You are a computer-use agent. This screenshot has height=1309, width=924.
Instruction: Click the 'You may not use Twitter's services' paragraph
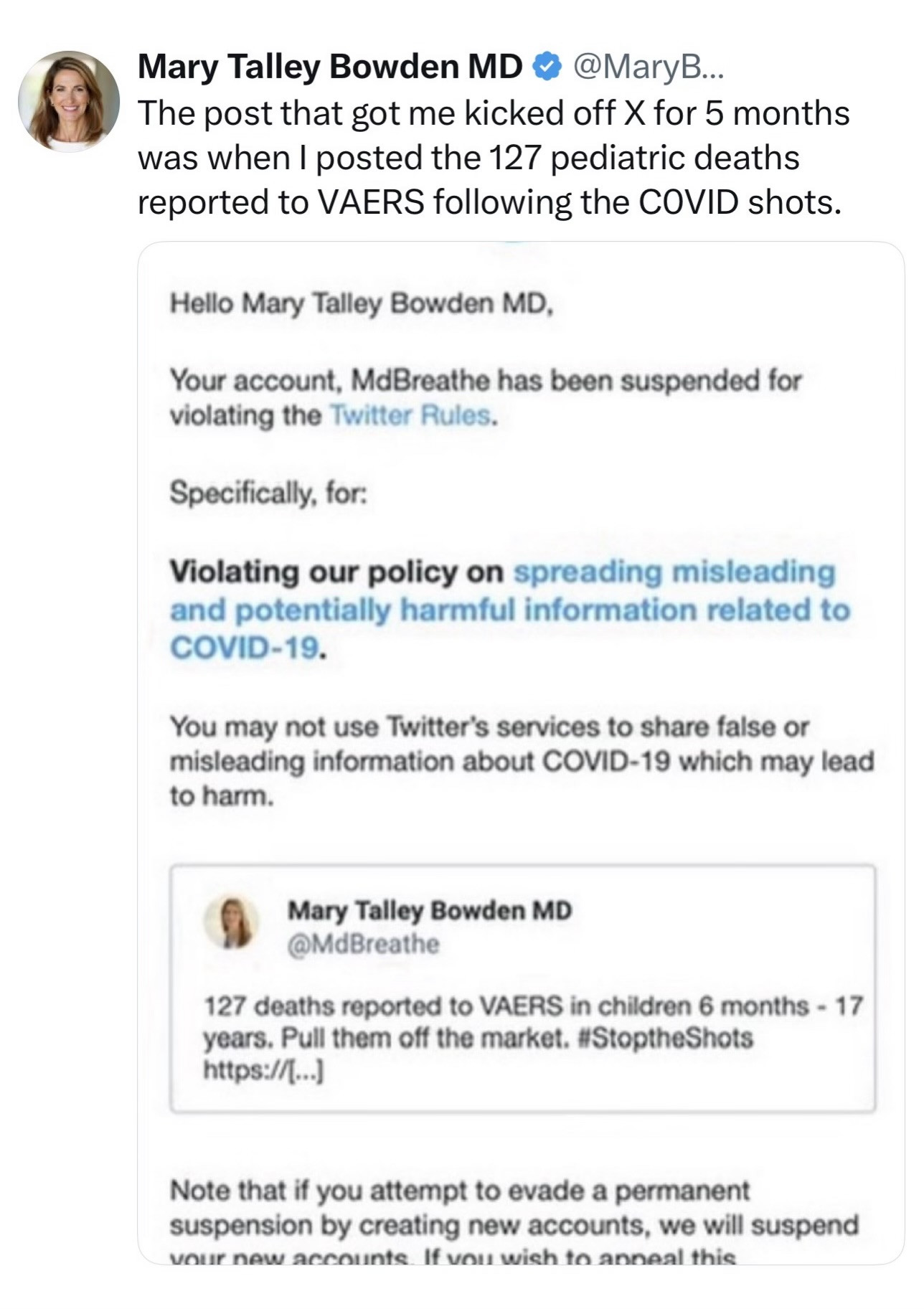[522, 761]
